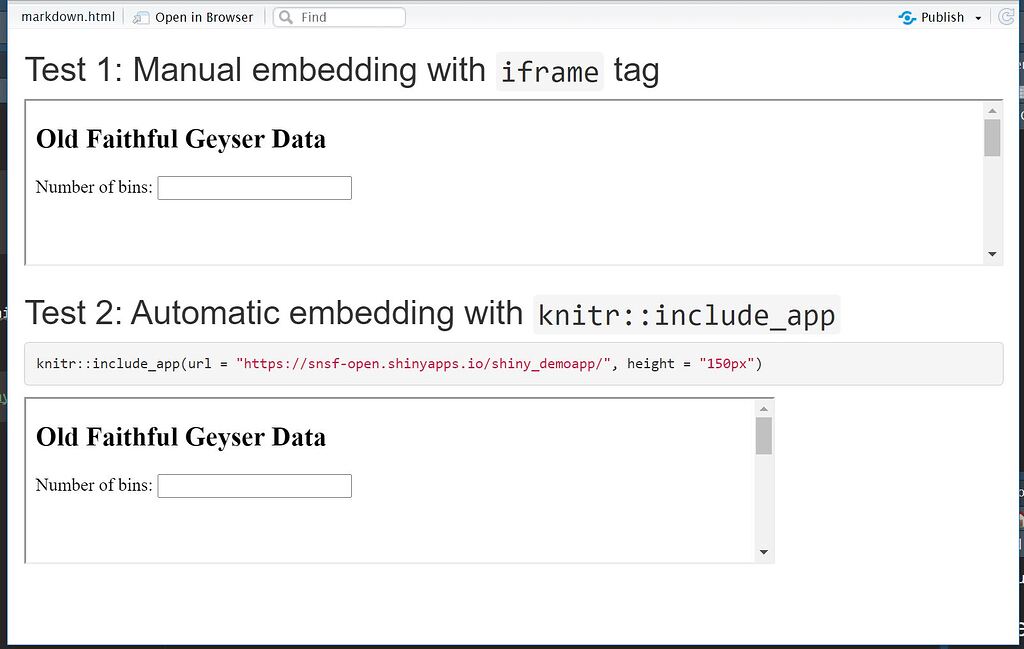Viewport: 1024px width, 649px height.
Task: Click Old Faithful Geyser Data heading in Test 1
Action: click(181, 139)
